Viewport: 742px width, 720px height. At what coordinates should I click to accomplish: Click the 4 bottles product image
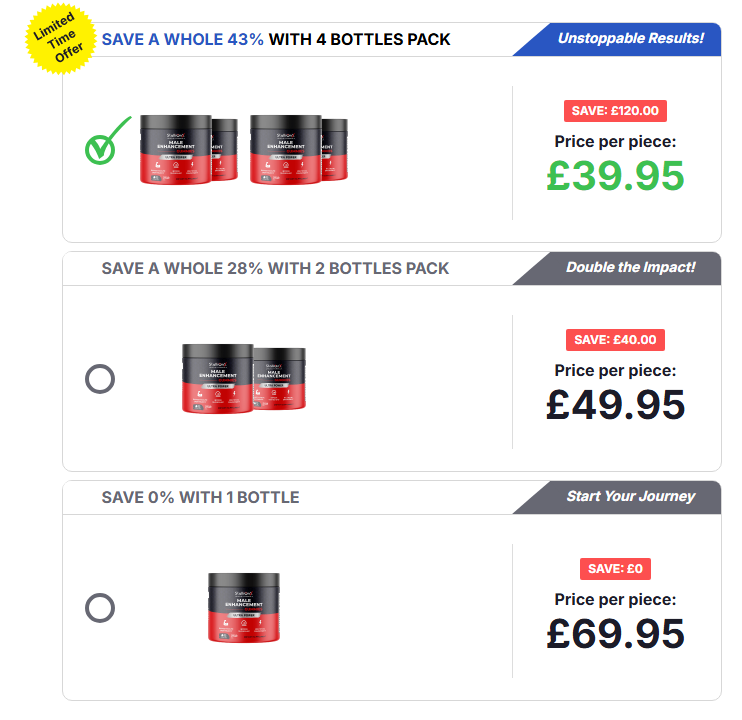244,149
